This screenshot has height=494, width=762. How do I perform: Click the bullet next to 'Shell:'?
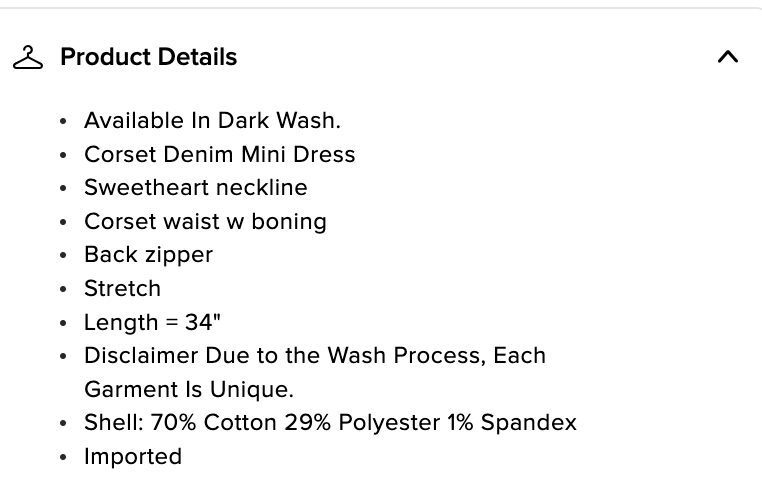tap(64, 424)
